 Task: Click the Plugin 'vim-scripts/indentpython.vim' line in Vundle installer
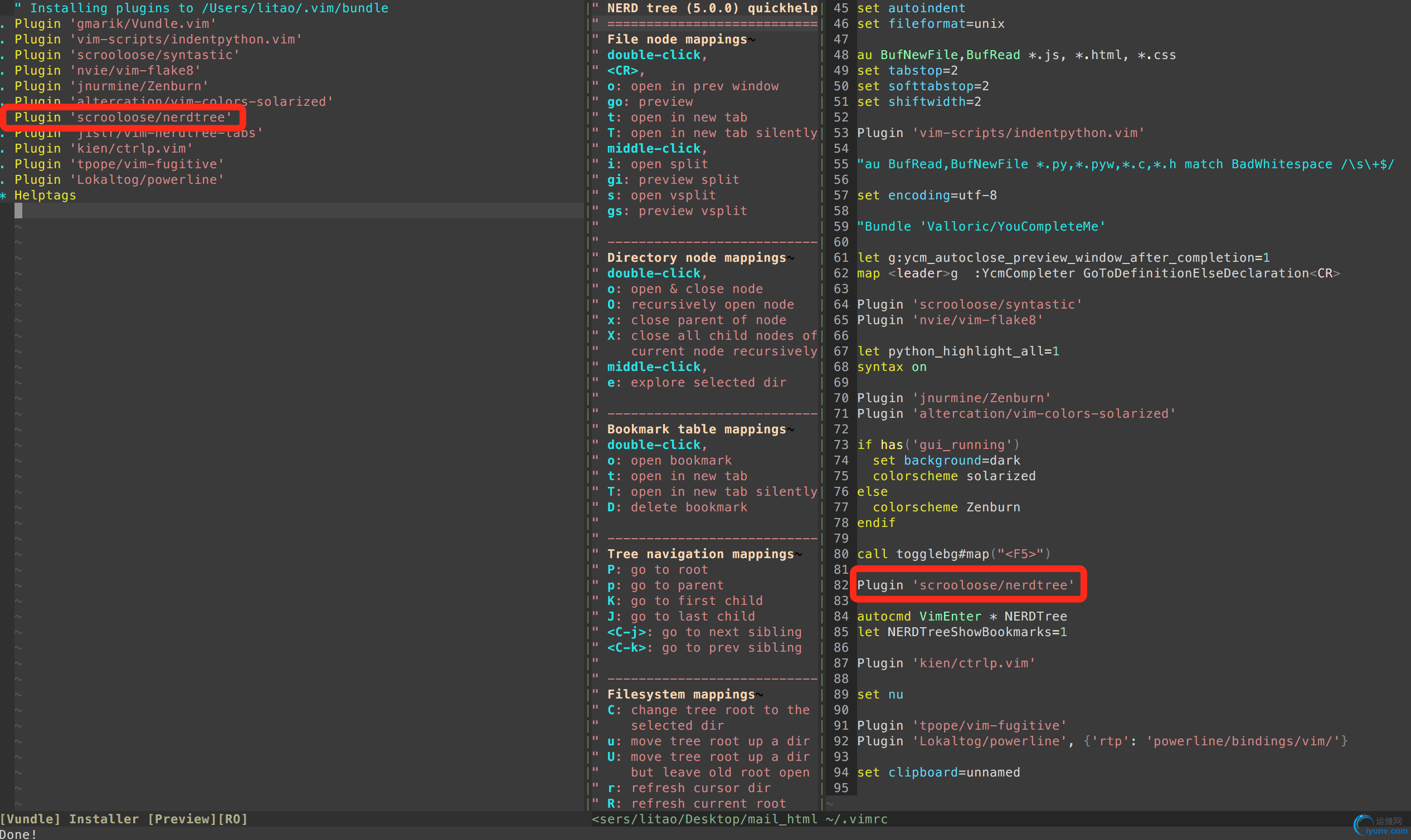(158, 39)
